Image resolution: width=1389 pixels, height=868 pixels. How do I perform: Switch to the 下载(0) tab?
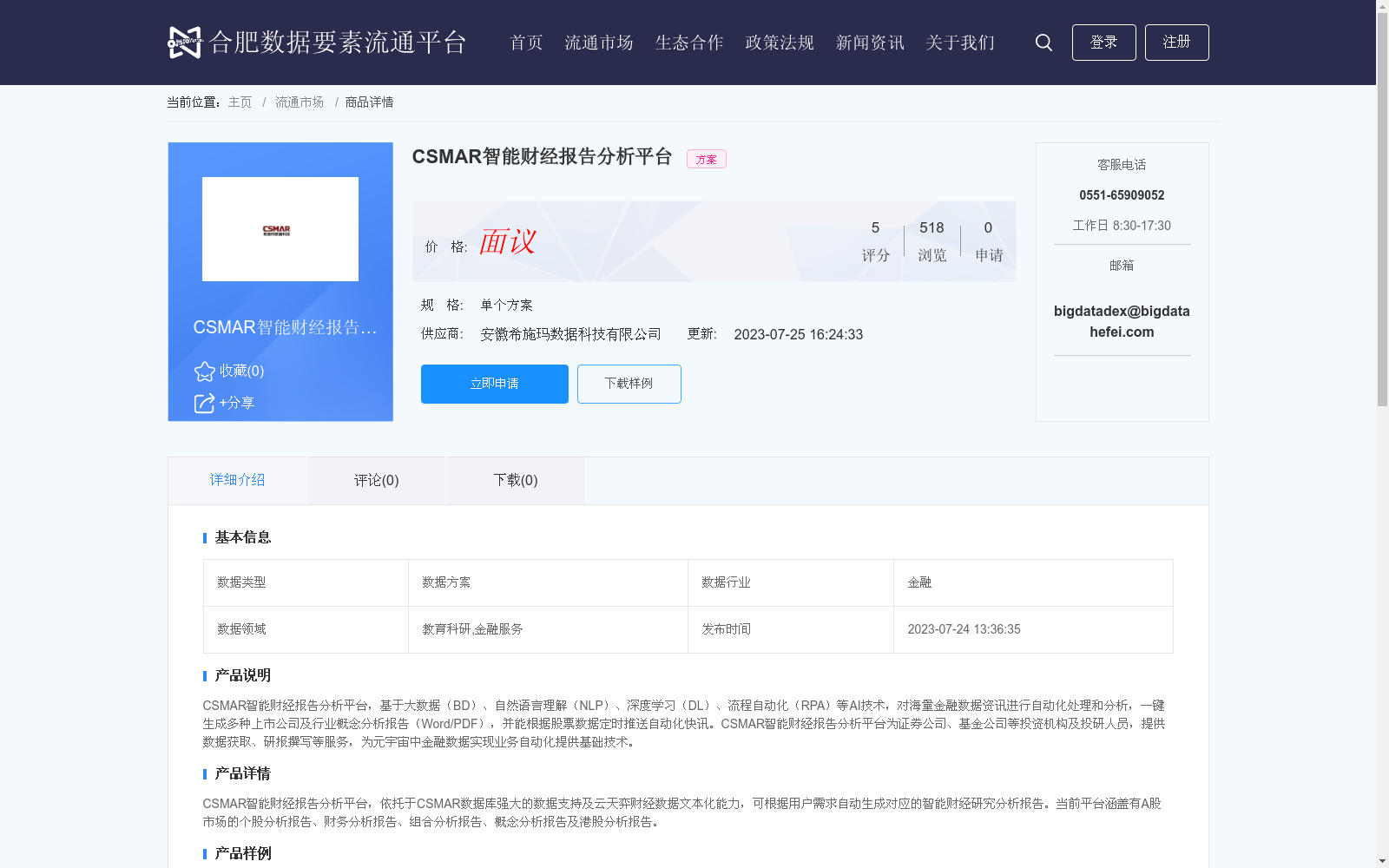point(516,480)
